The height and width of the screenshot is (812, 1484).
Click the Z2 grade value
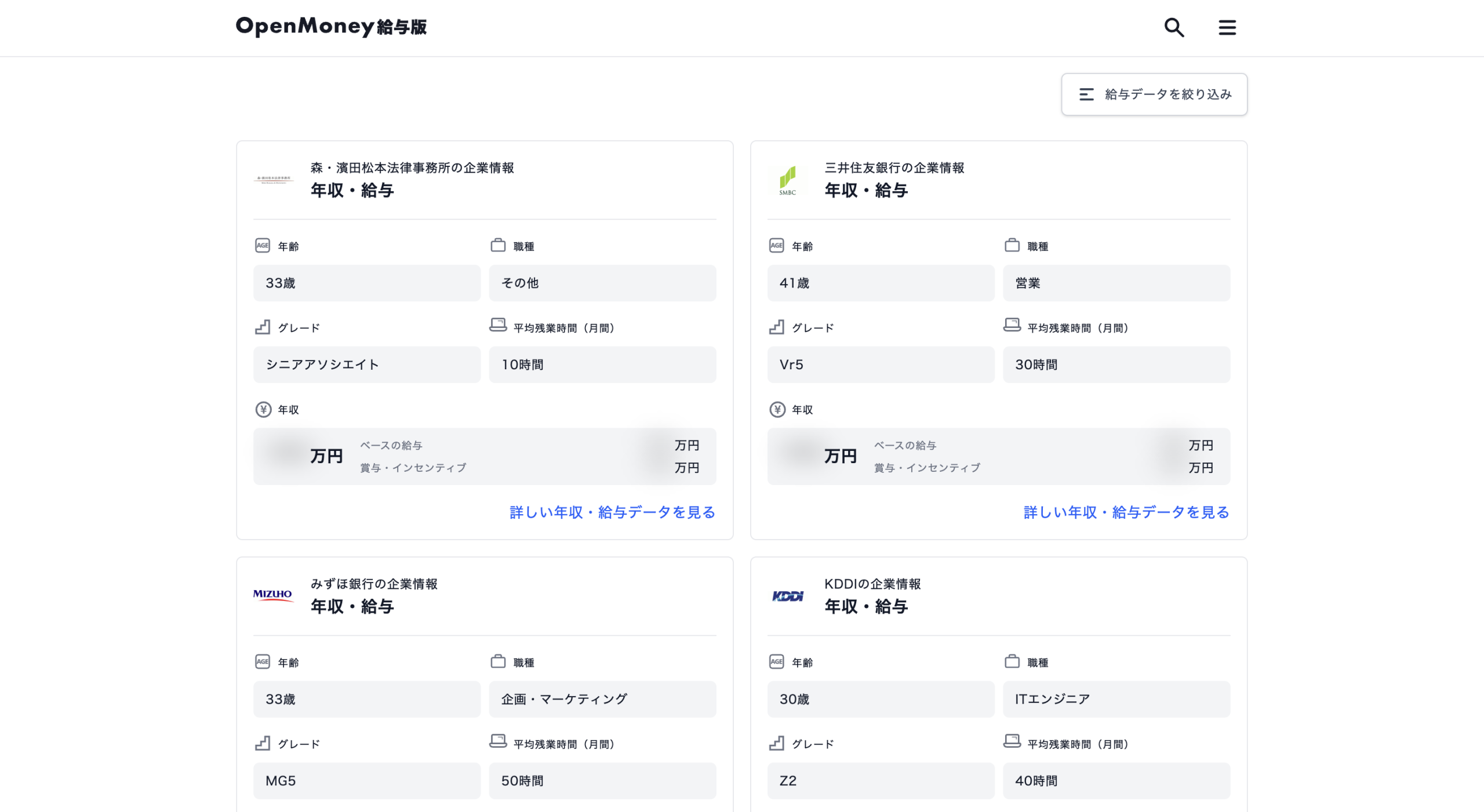click(881, 781)
